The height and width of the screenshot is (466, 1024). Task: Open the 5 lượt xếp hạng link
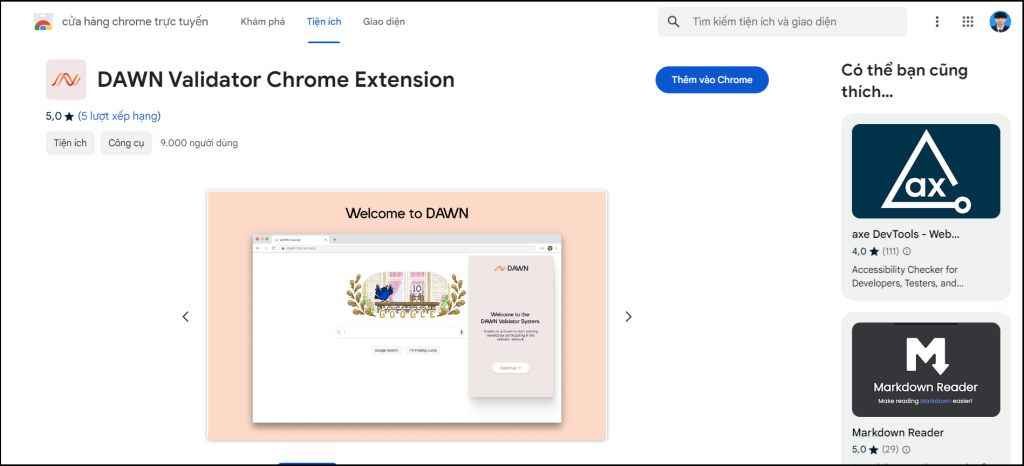point(119,116)
